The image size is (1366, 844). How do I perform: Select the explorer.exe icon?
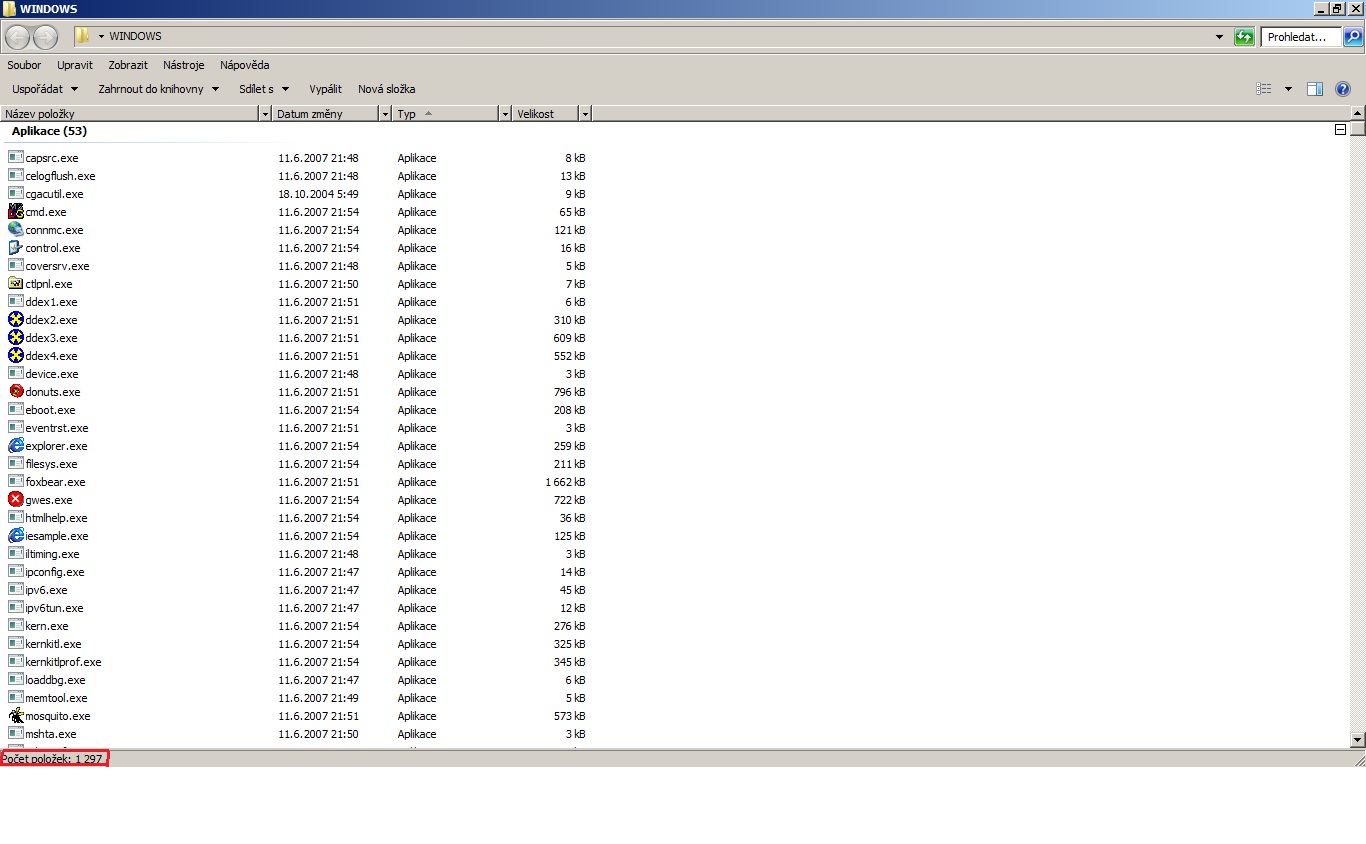(16, 446)
